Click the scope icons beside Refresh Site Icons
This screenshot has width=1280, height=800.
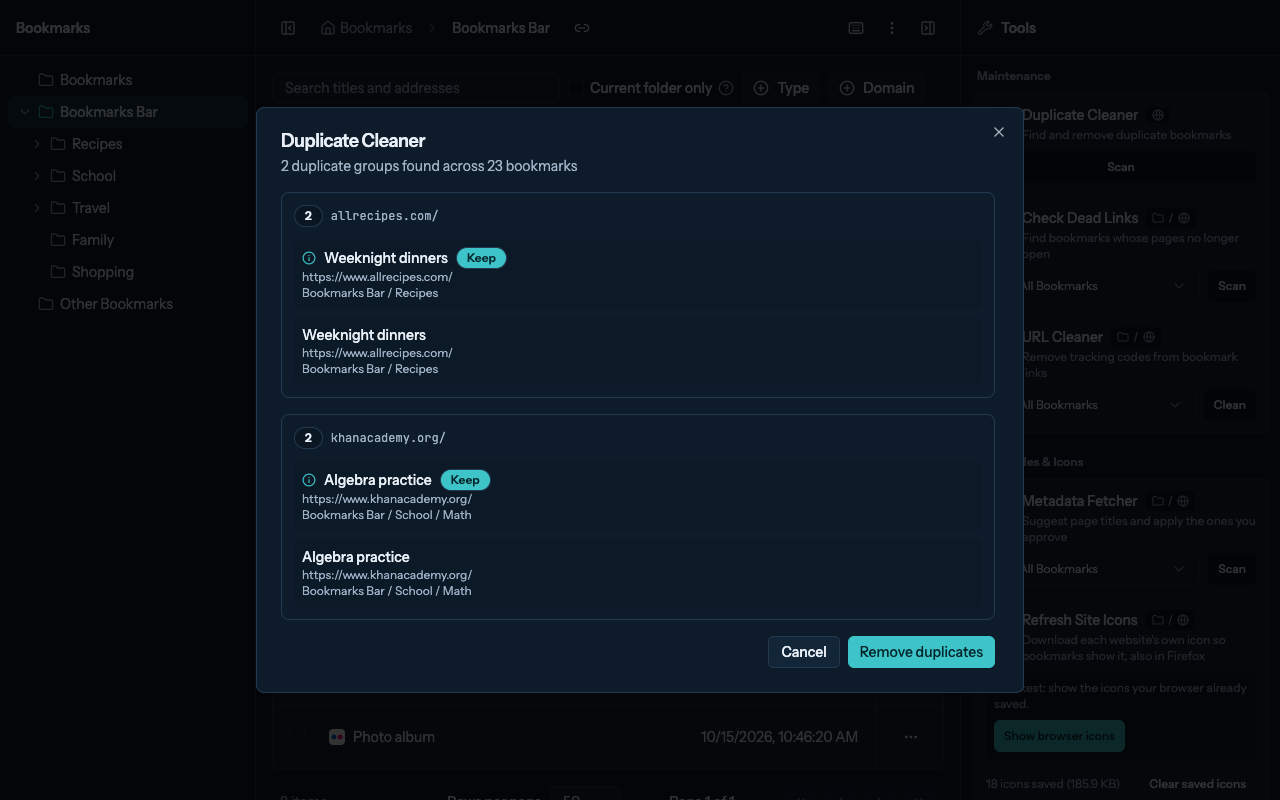(1170, 620)
